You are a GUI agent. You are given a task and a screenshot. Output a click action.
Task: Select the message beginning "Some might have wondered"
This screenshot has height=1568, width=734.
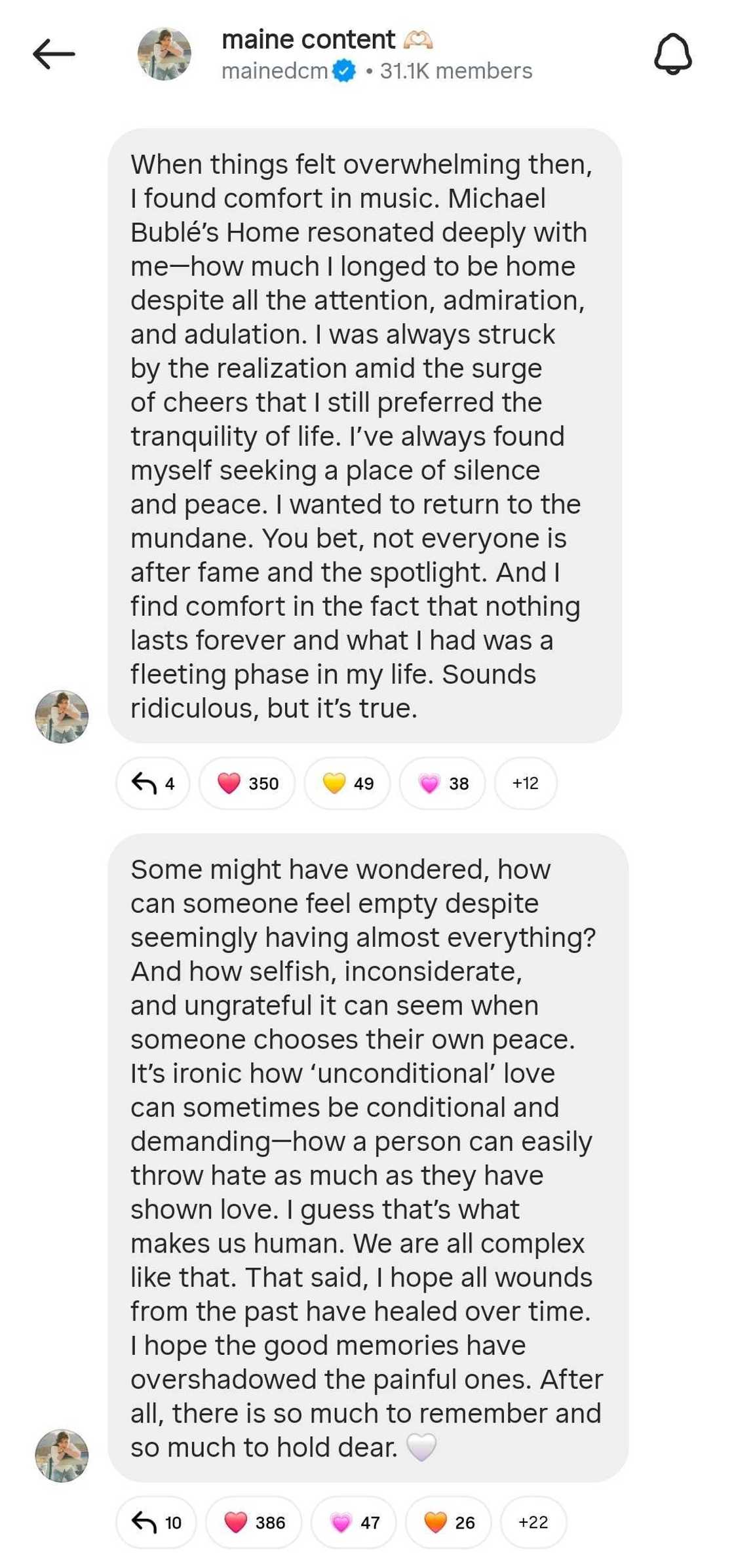tap(367, 1157)
